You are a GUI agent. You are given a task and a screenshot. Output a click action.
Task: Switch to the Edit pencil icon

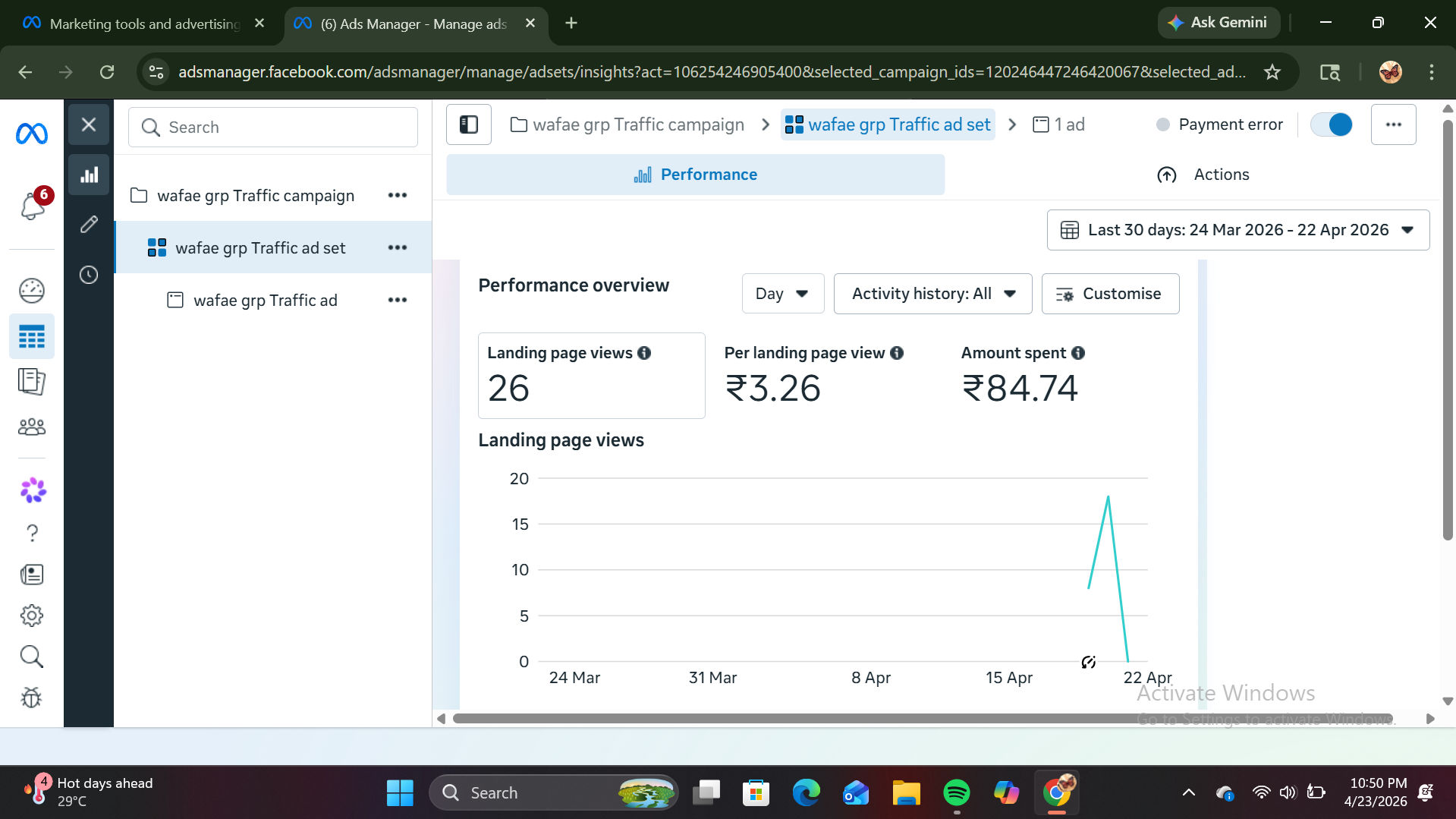[89, 225]
